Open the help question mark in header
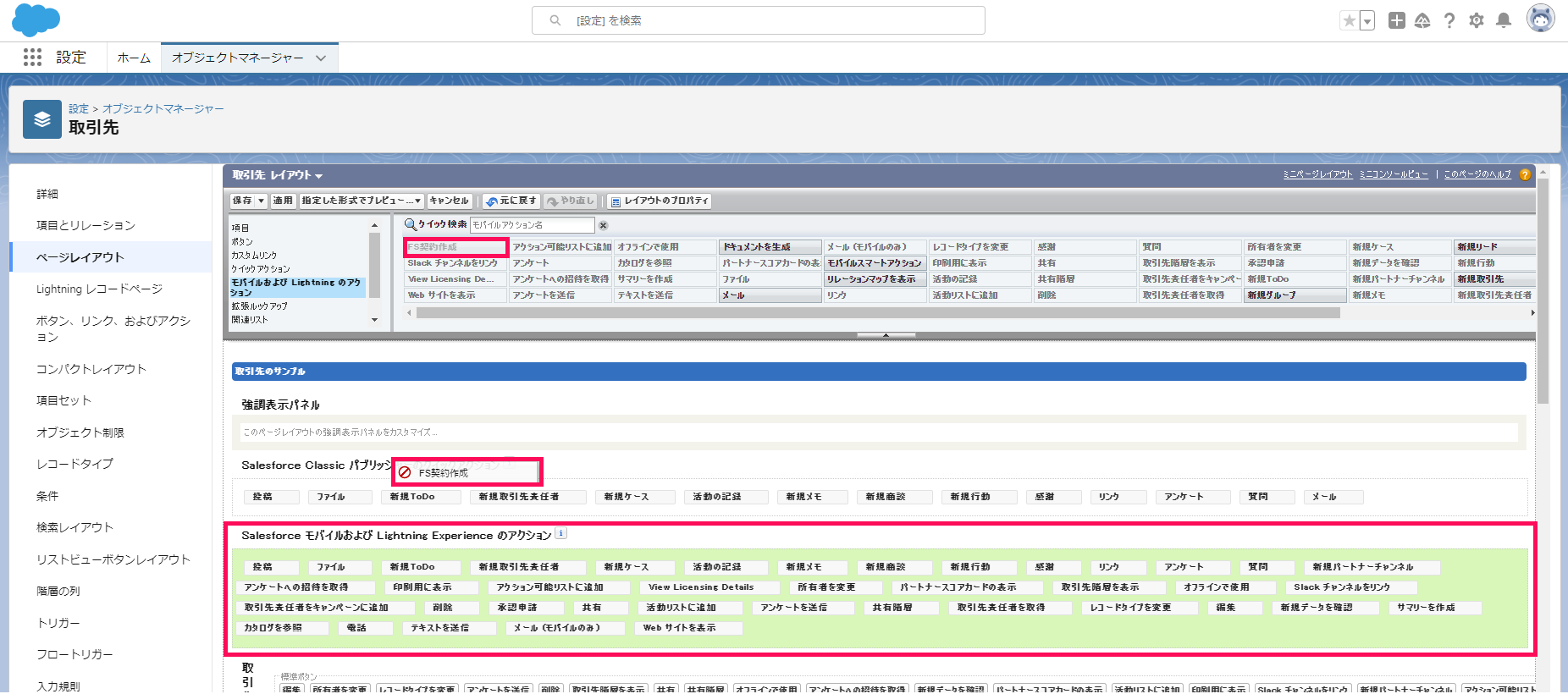Image resolution: width=1568 pixels, height=694 pixels. [x=1449, y=20]
